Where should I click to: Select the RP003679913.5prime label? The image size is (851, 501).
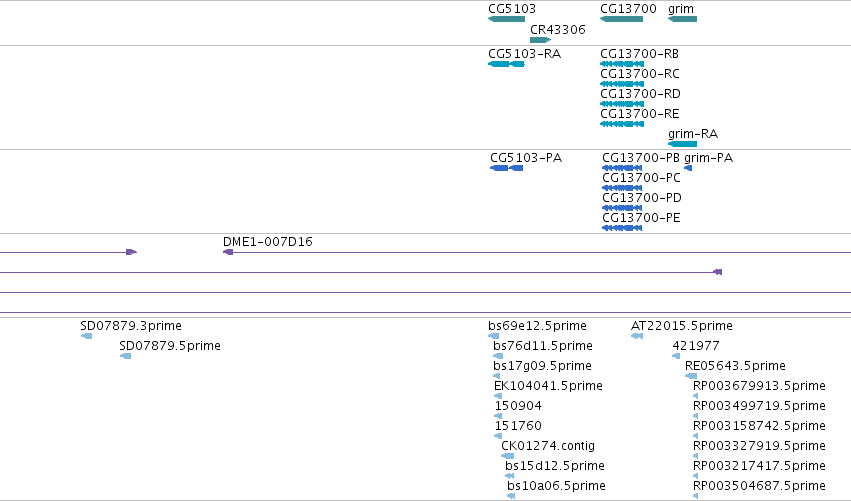759,386
